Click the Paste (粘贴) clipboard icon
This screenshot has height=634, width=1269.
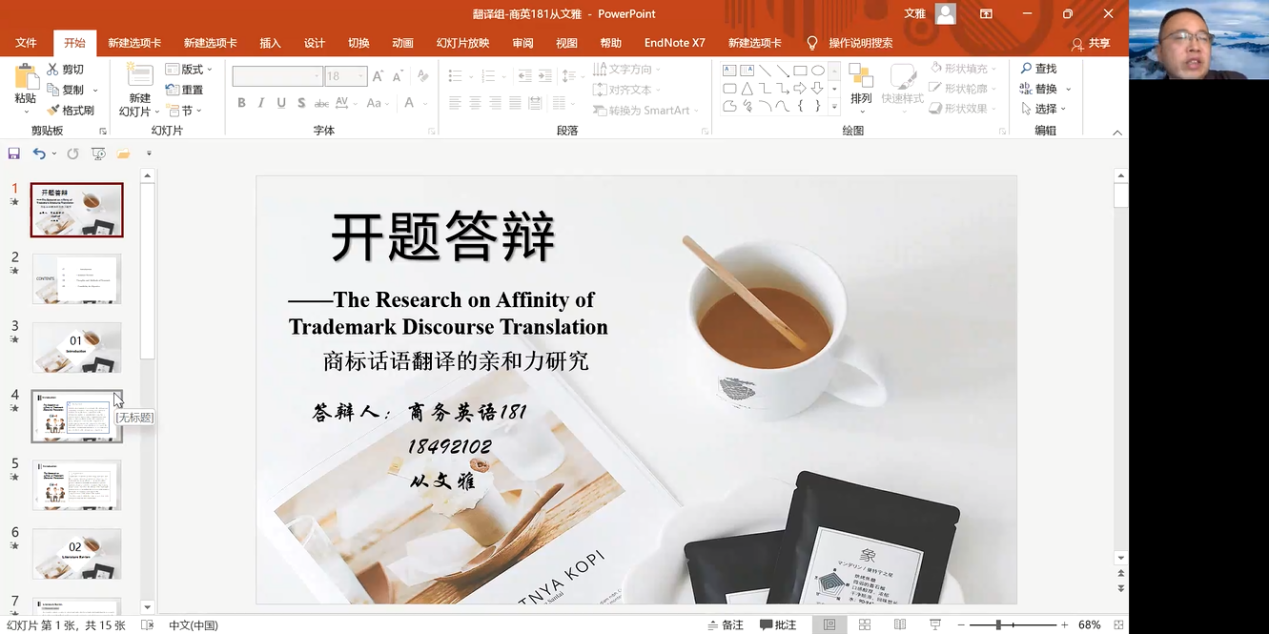(x=25, y=78)
